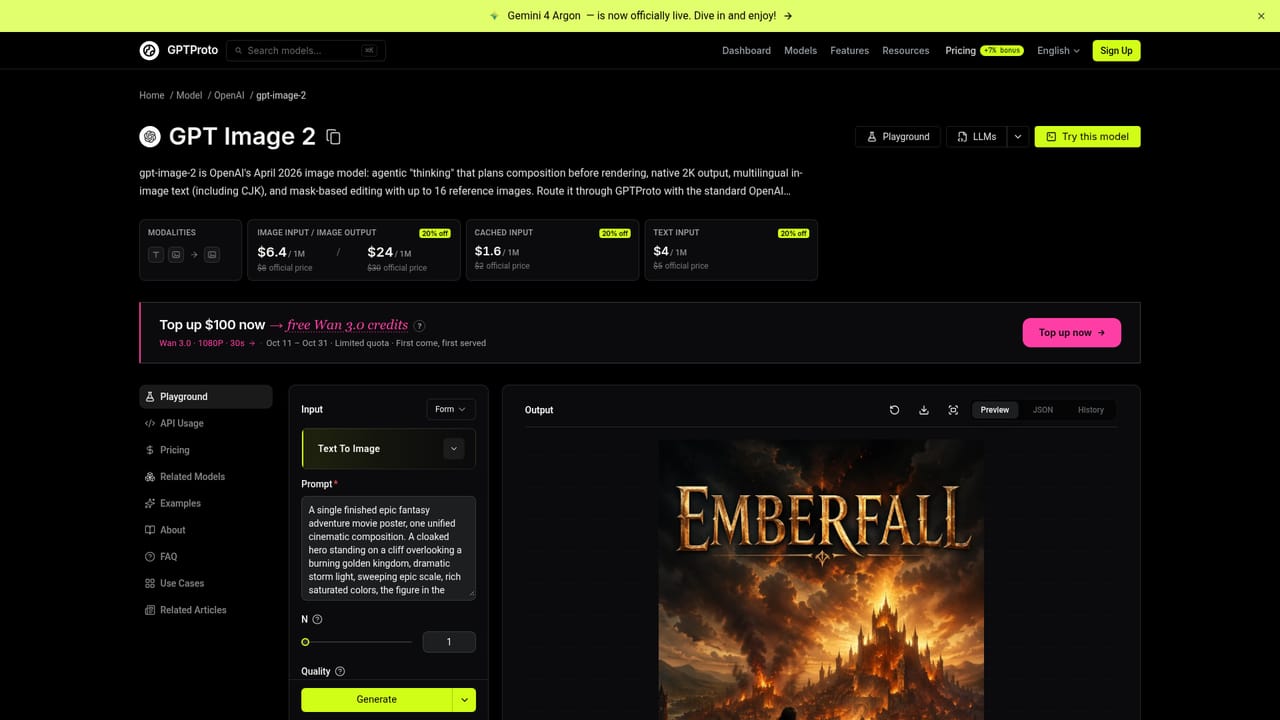Open Related Articles in sidebar
Viewport: 1280px width, 720px height.
[205, 610]
